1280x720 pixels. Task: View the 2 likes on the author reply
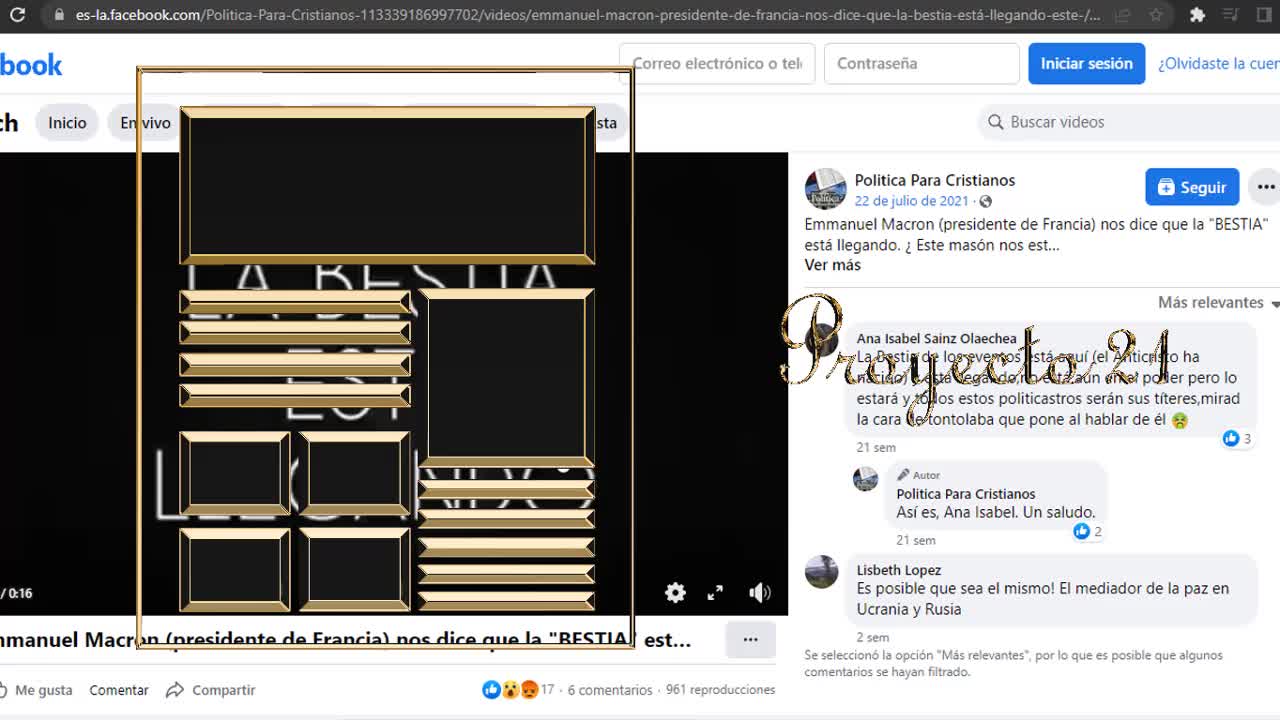point(1087,531)
